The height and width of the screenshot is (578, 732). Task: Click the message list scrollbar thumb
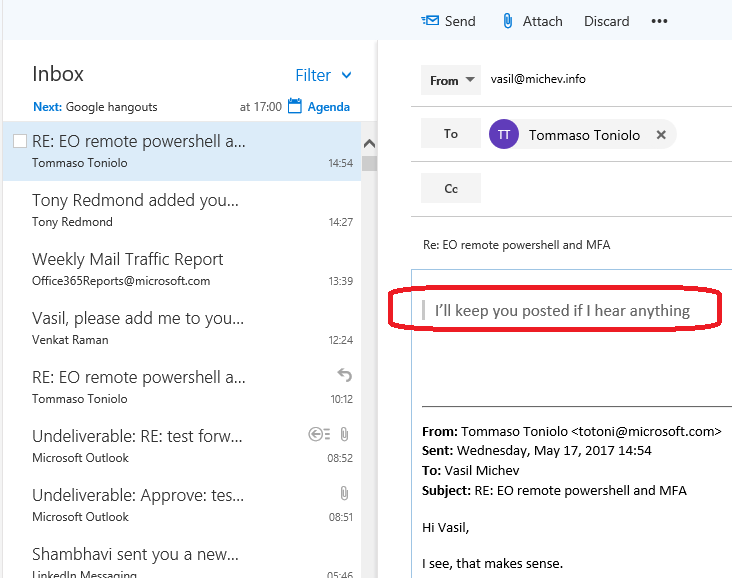pyautogui.click(x=369, y=163)
